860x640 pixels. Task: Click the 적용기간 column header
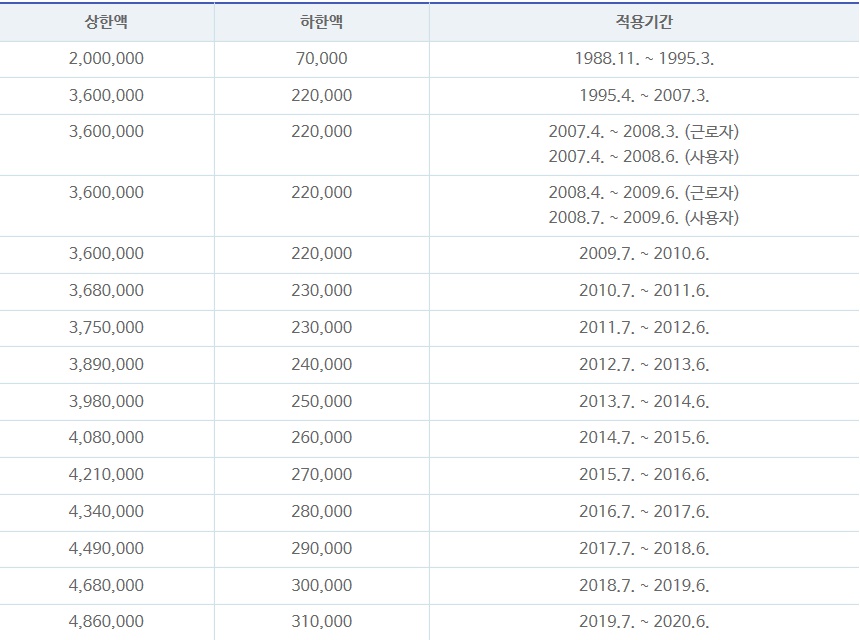pos(644,22)
